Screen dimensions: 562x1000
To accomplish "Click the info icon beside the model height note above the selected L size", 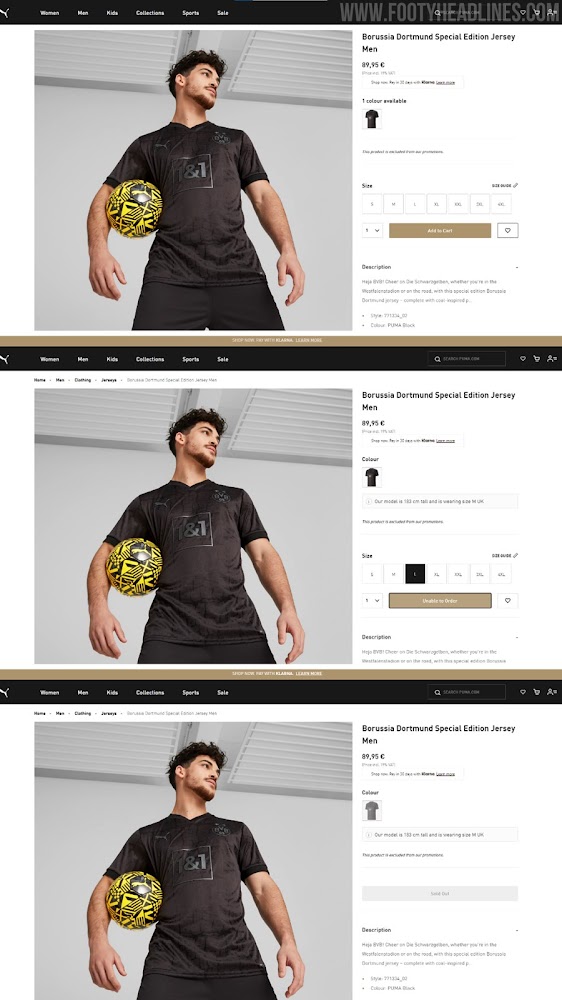I will coord(369,501).
